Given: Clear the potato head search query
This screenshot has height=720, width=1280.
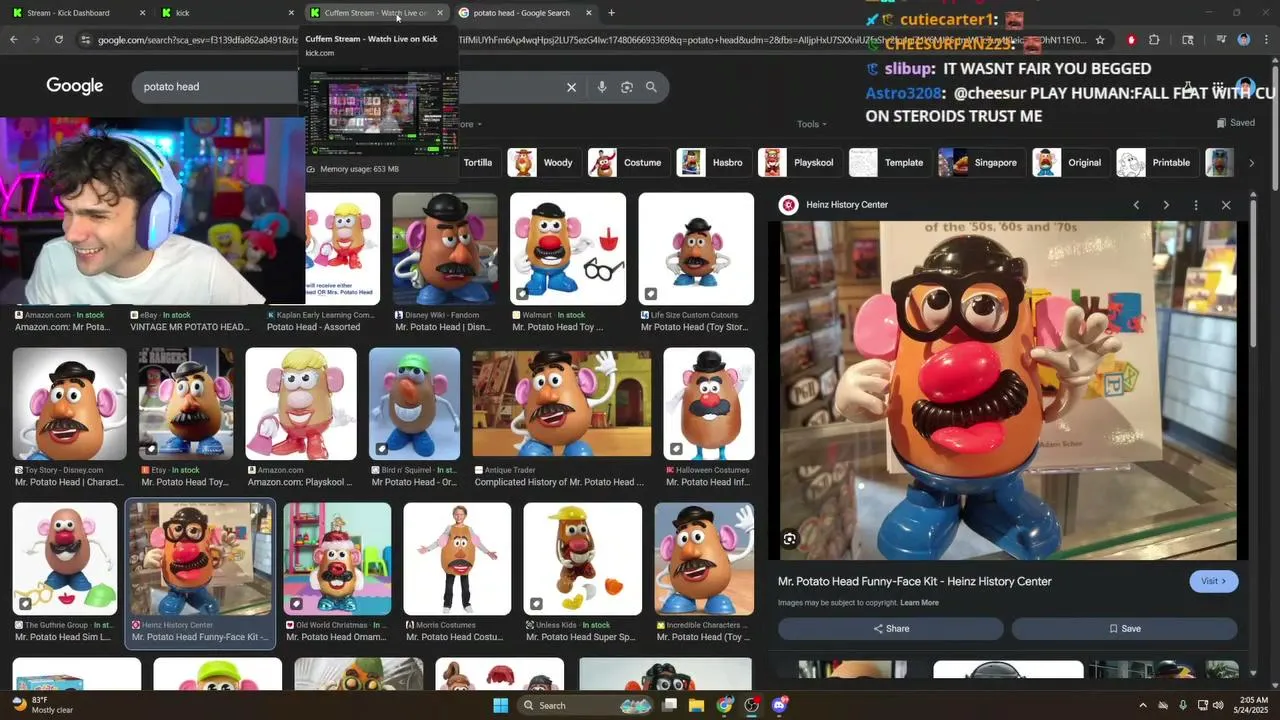Looking at the screenshot, I should click(572, 87).
